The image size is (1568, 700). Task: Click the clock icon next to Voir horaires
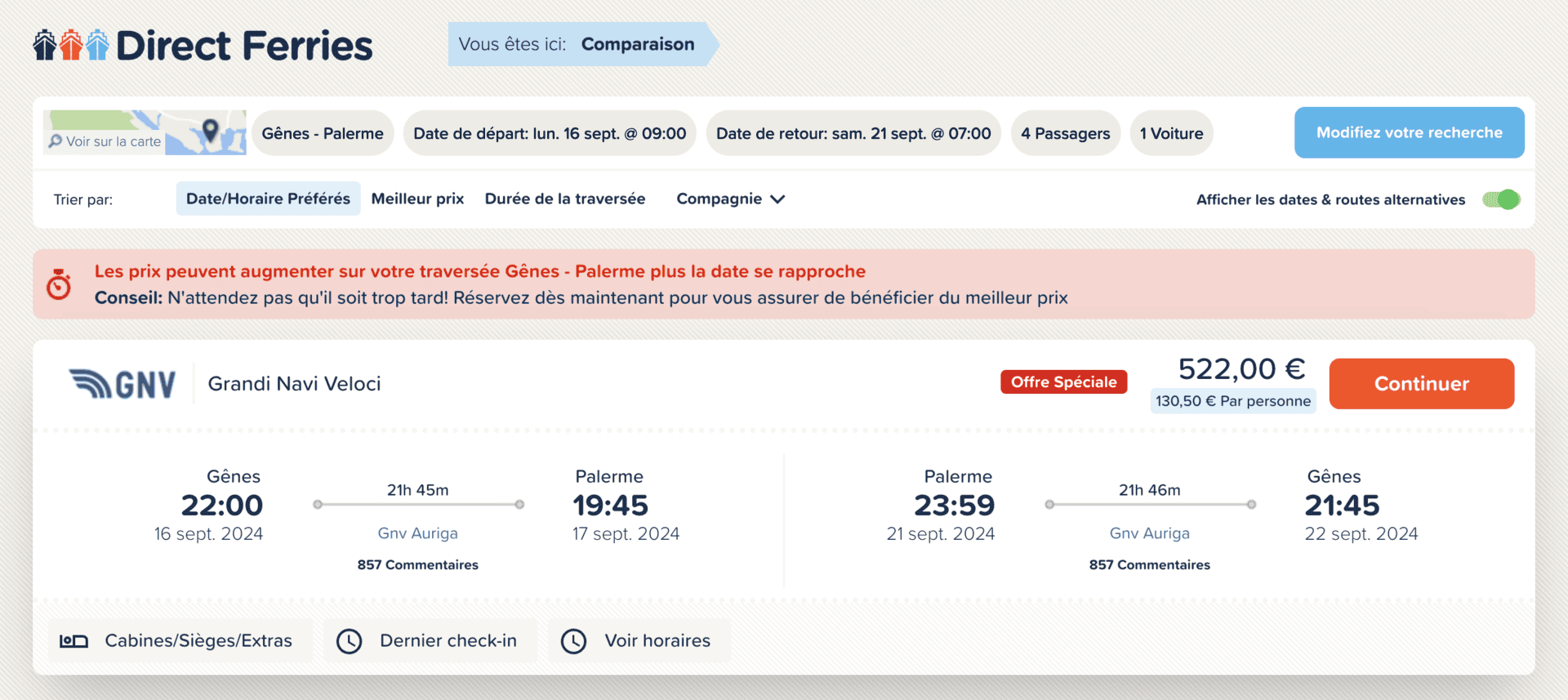(x=573, y=641)
